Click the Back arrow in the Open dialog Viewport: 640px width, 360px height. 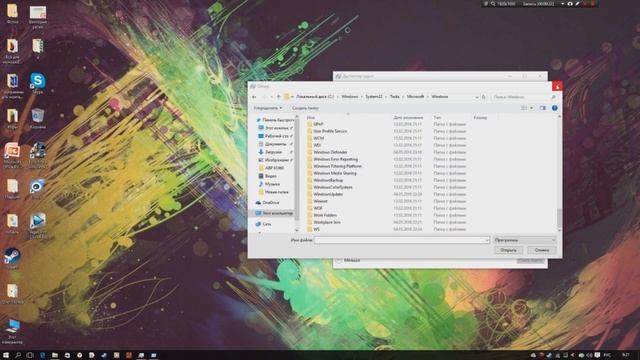coord(254,97)
